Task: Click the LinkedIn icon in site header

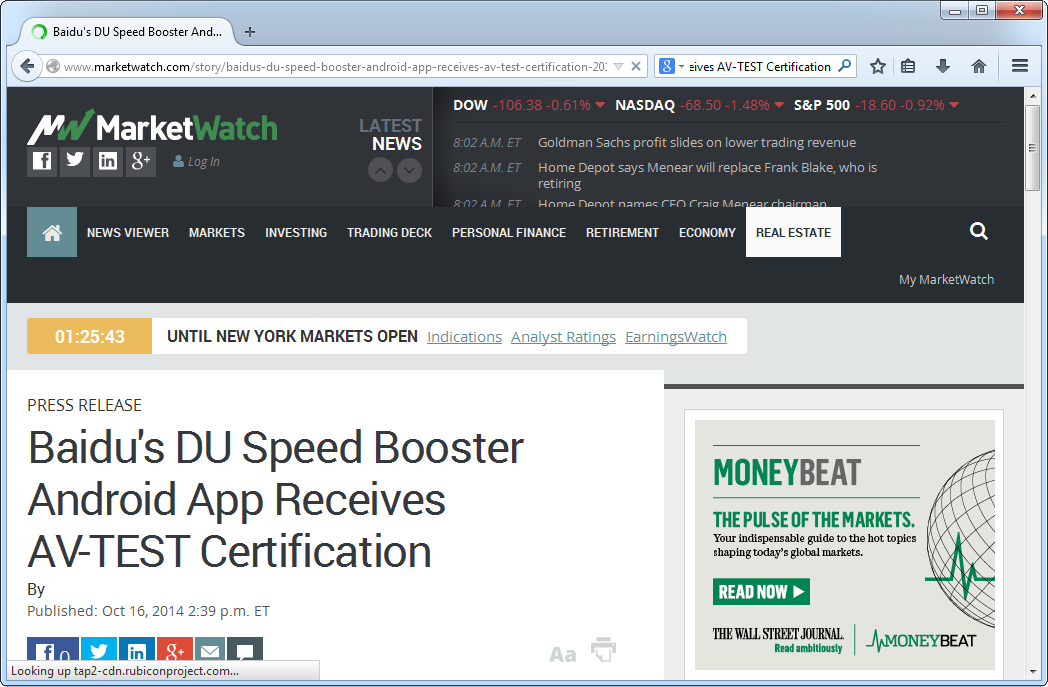Action: [108, 161]
